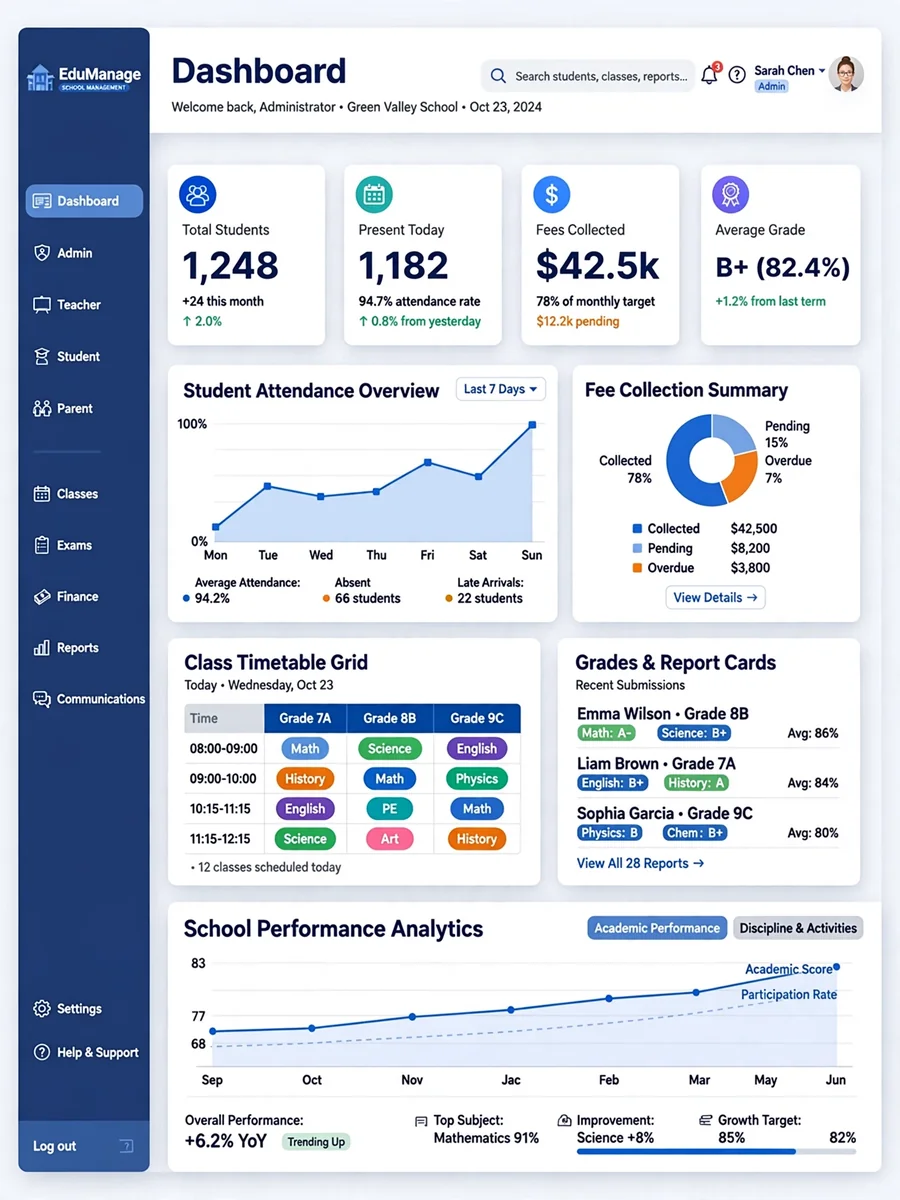Click the Improvement icon in analytics

coord(564,1121)
